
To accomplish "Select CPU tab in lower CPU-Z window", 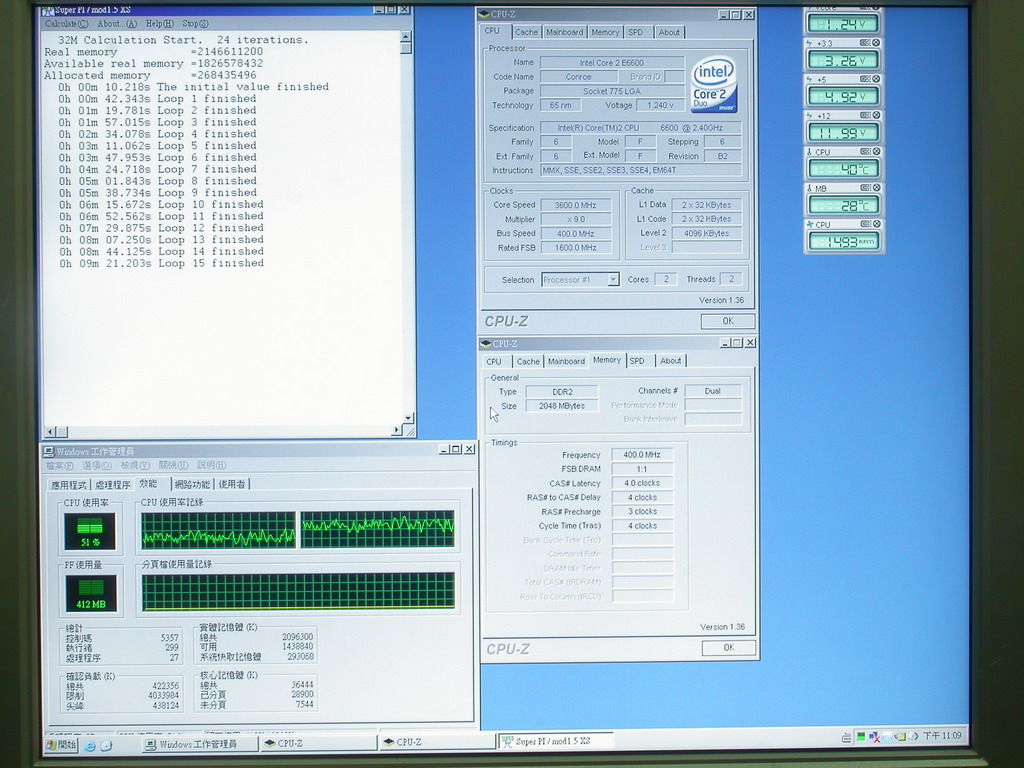I will (x=494, y=361).
